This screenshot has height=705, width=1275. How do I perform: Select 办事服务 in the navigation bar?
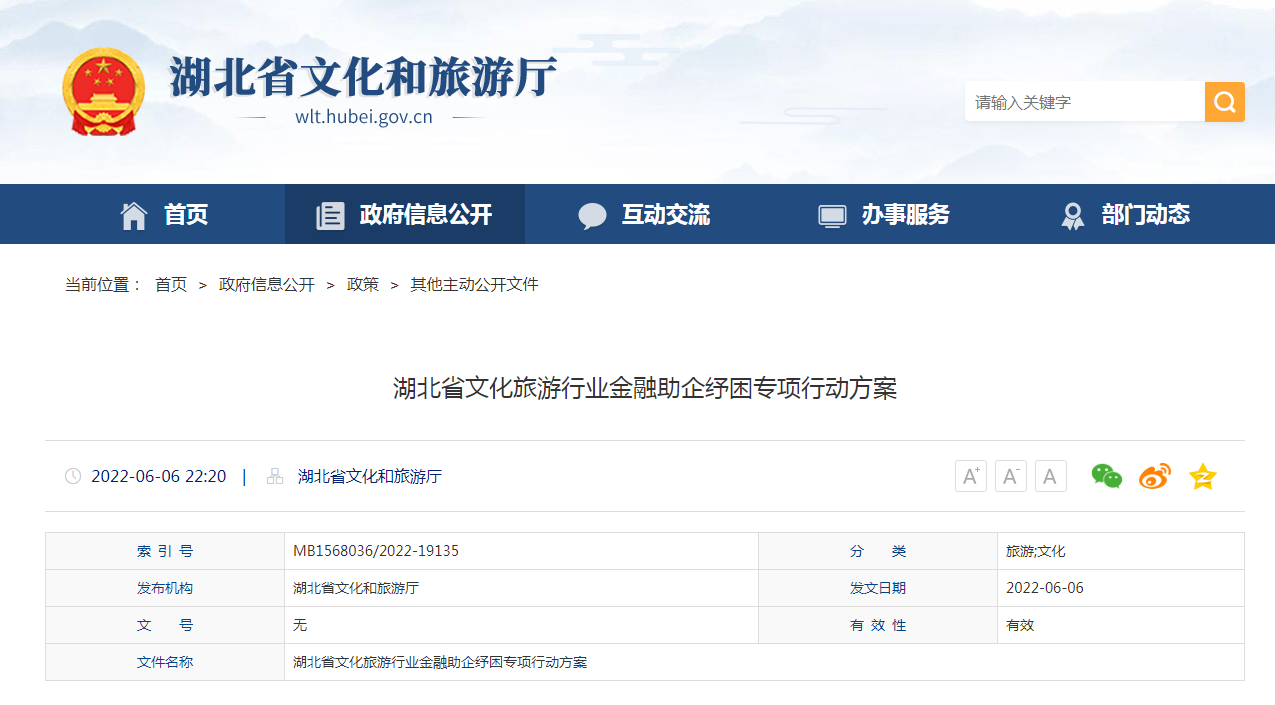[885, 214]
